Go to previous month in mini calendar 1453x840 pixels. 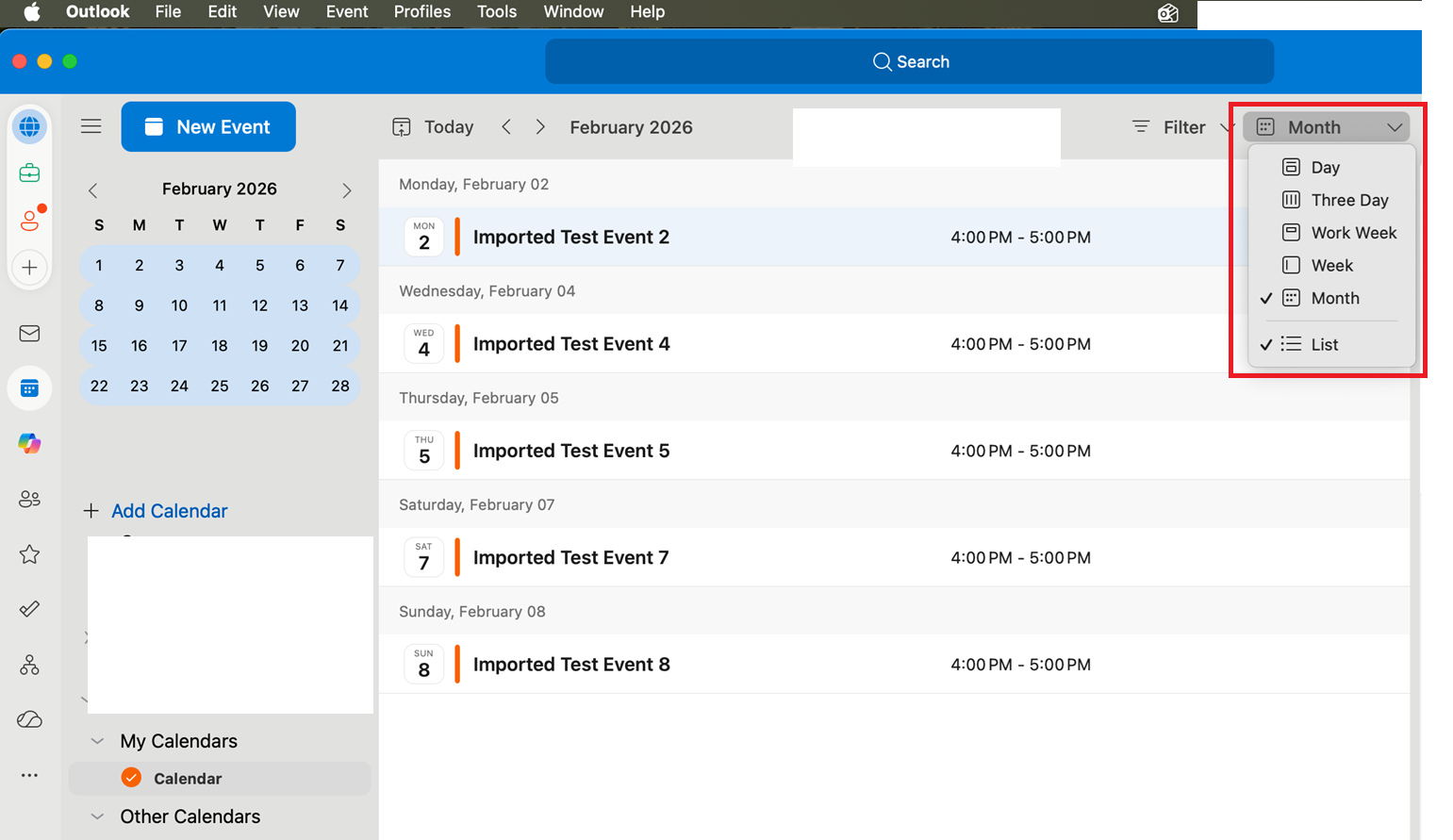click(92, 190)
